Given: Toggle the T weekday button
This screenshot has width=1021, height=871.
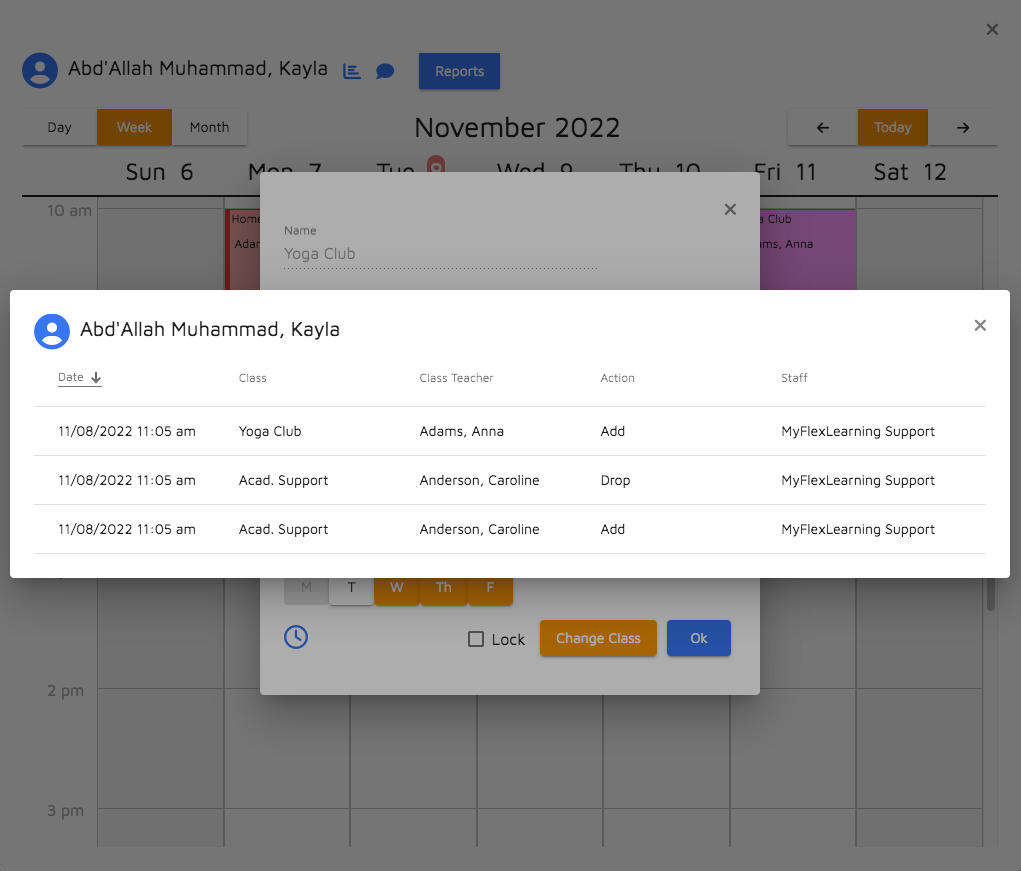Looking at the screenshot, I should [x=352, y=588].
